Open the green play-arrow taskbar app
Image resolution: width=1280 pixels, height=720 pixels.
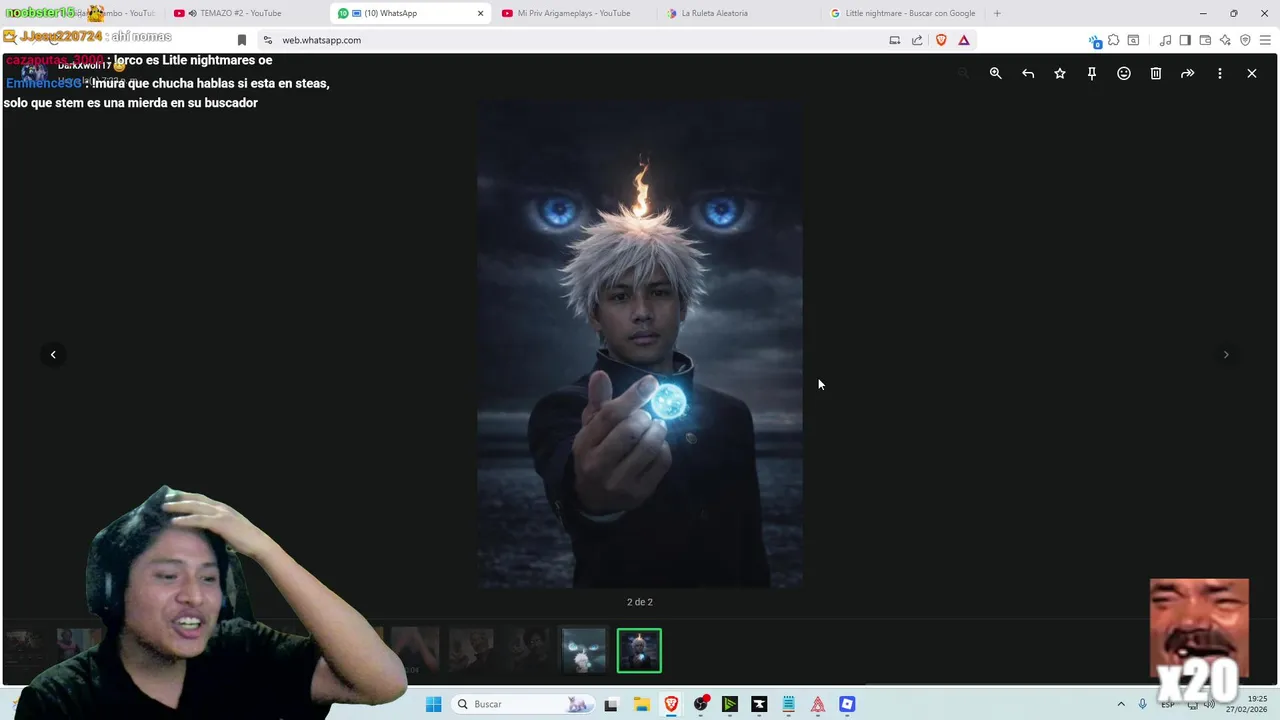(x=730, y=704)
